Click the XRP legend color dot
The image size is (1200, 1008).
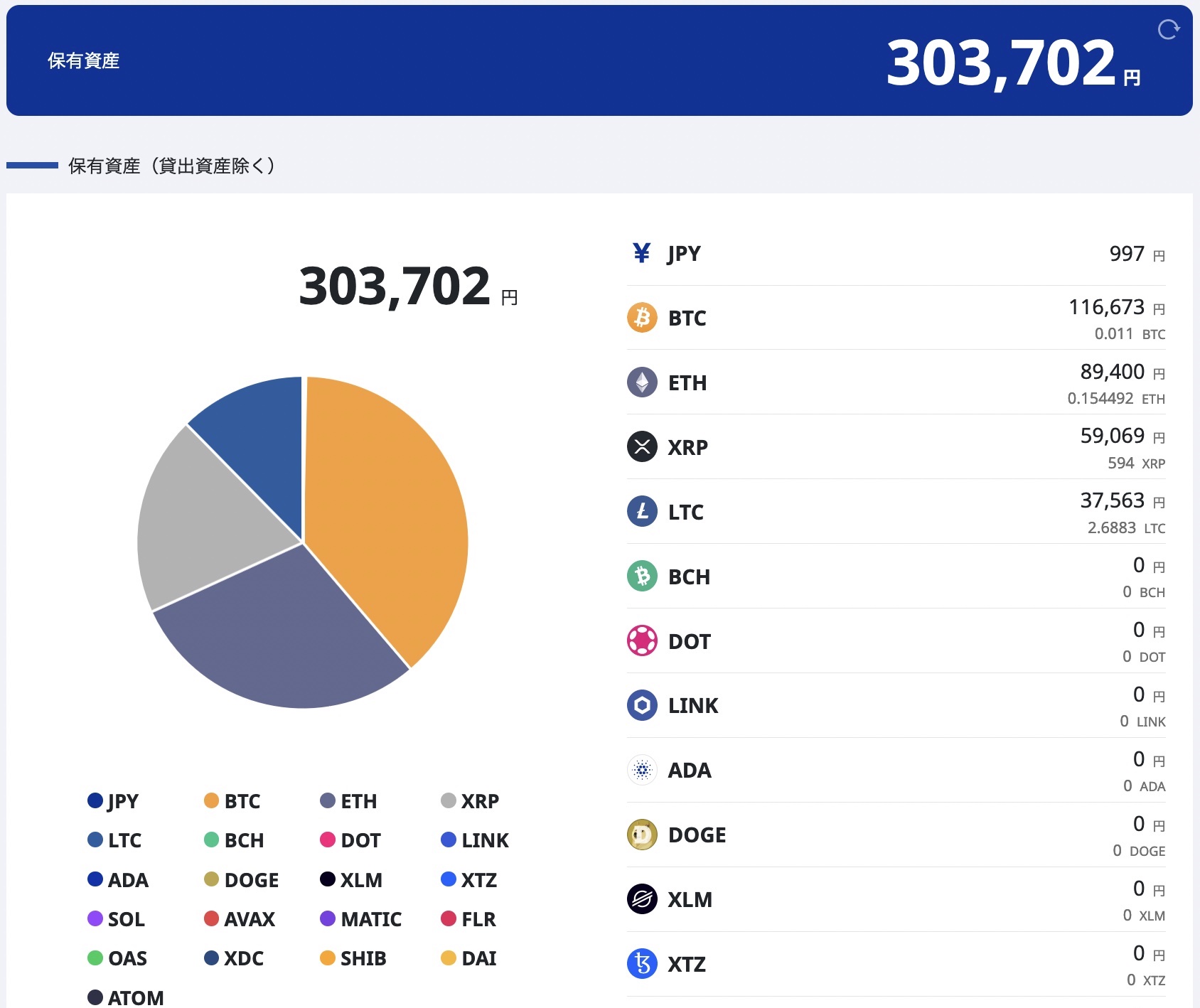[449, 801]
